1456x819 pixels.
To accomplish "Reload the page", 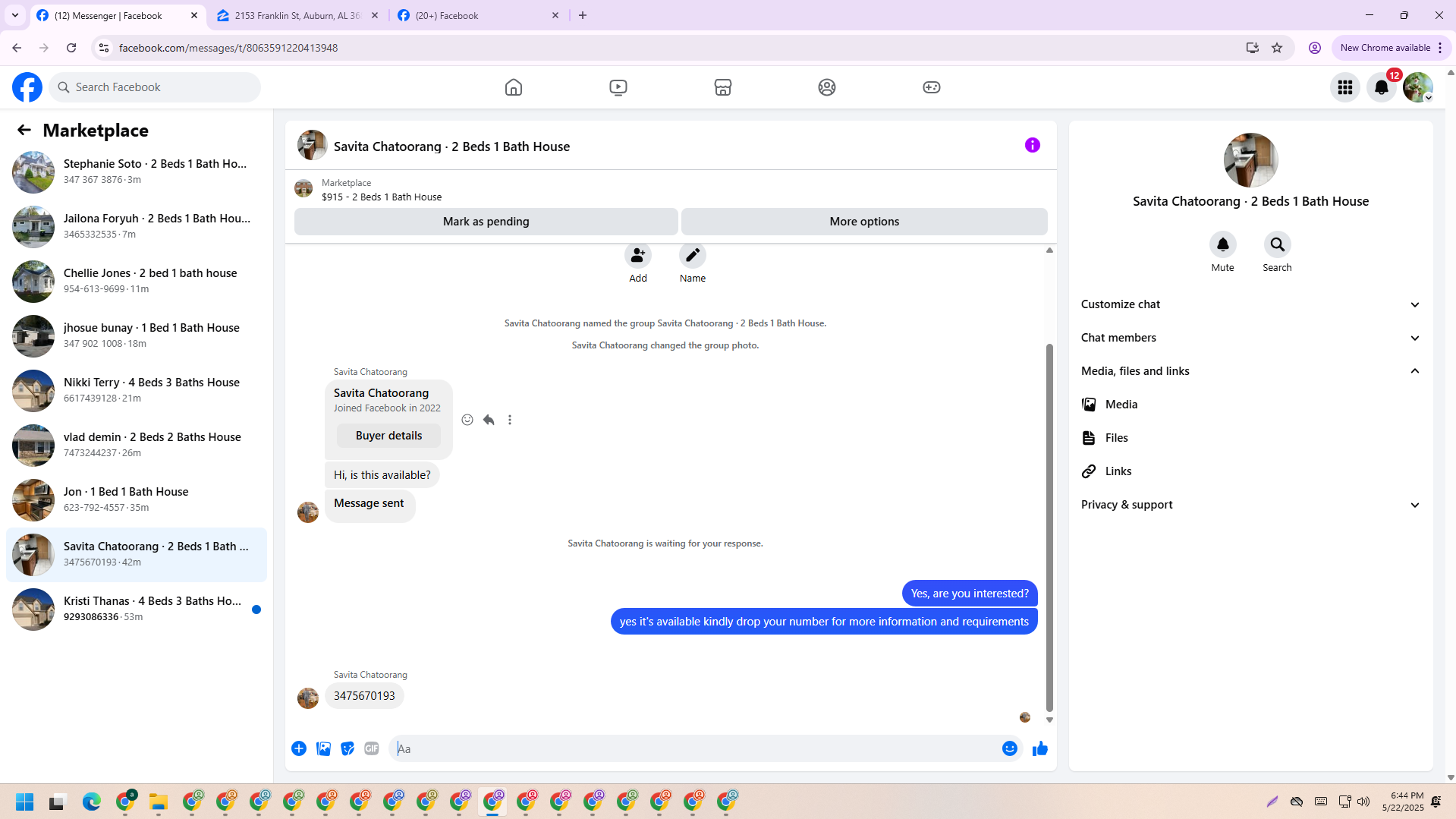I will click(x=71, y=48).
